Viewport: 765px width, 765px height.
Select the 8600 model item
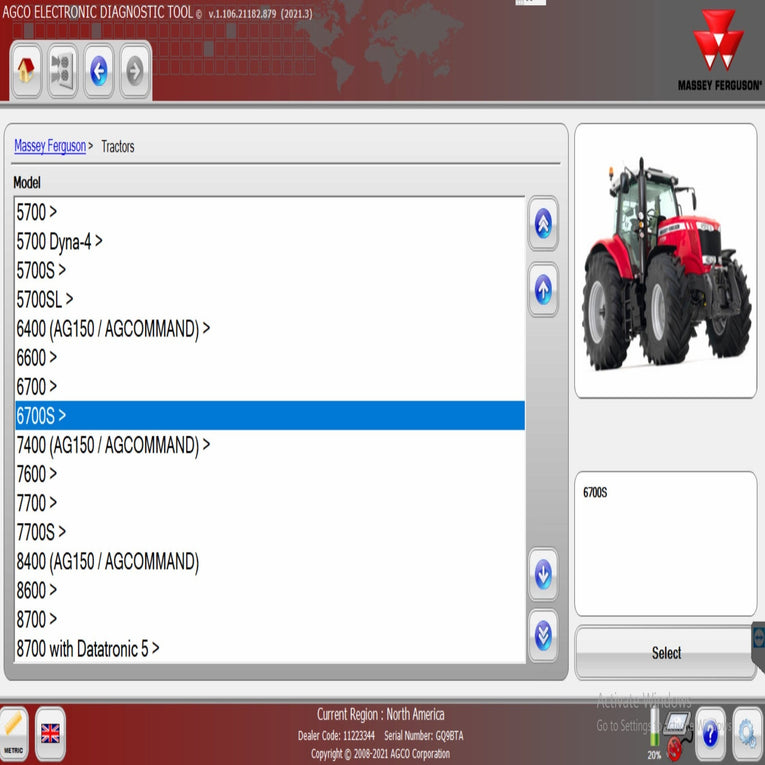coord(37,590)
